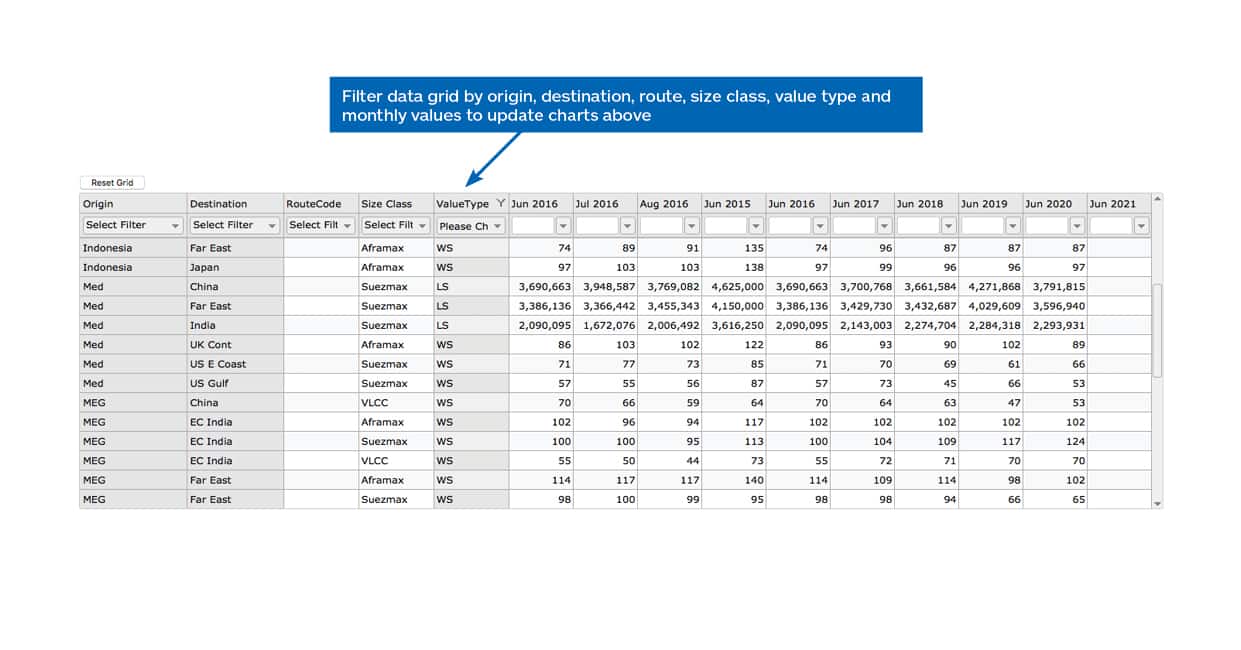Open the Destination Select Filter dropdown

click(235, 226)
